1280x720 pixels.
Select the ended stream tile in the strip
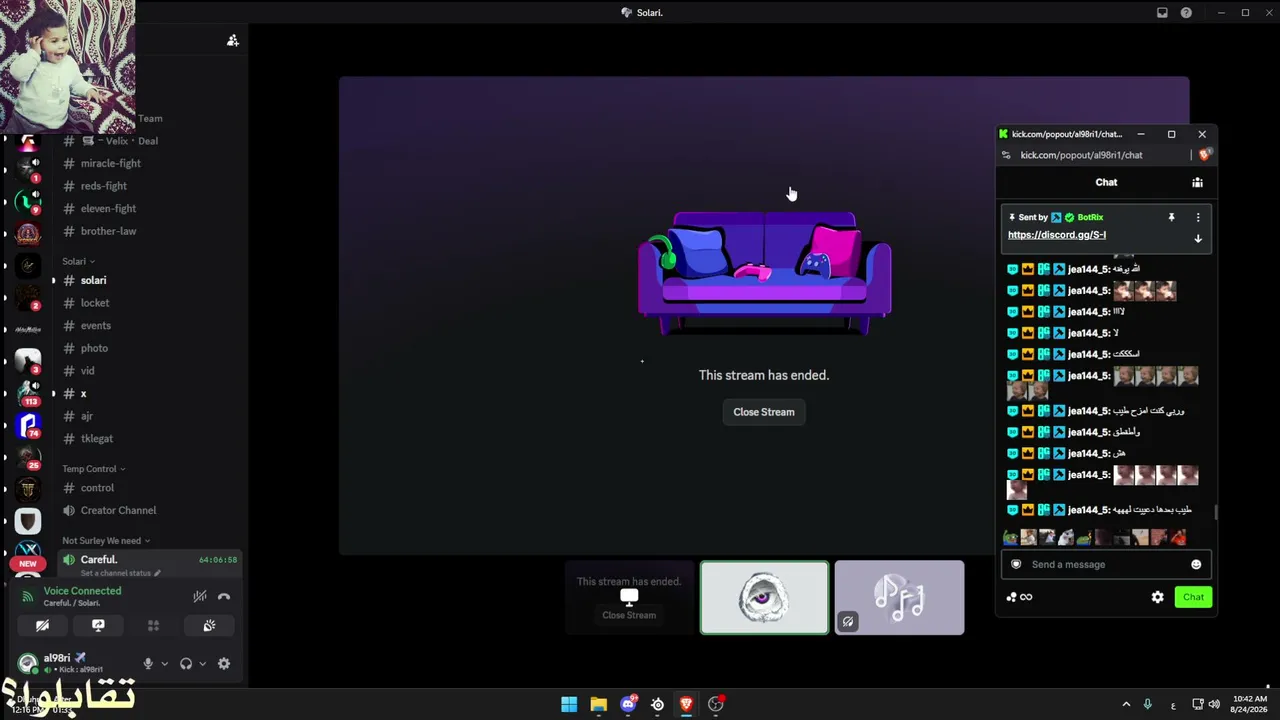pyautogui.click(x=629, y=598)
